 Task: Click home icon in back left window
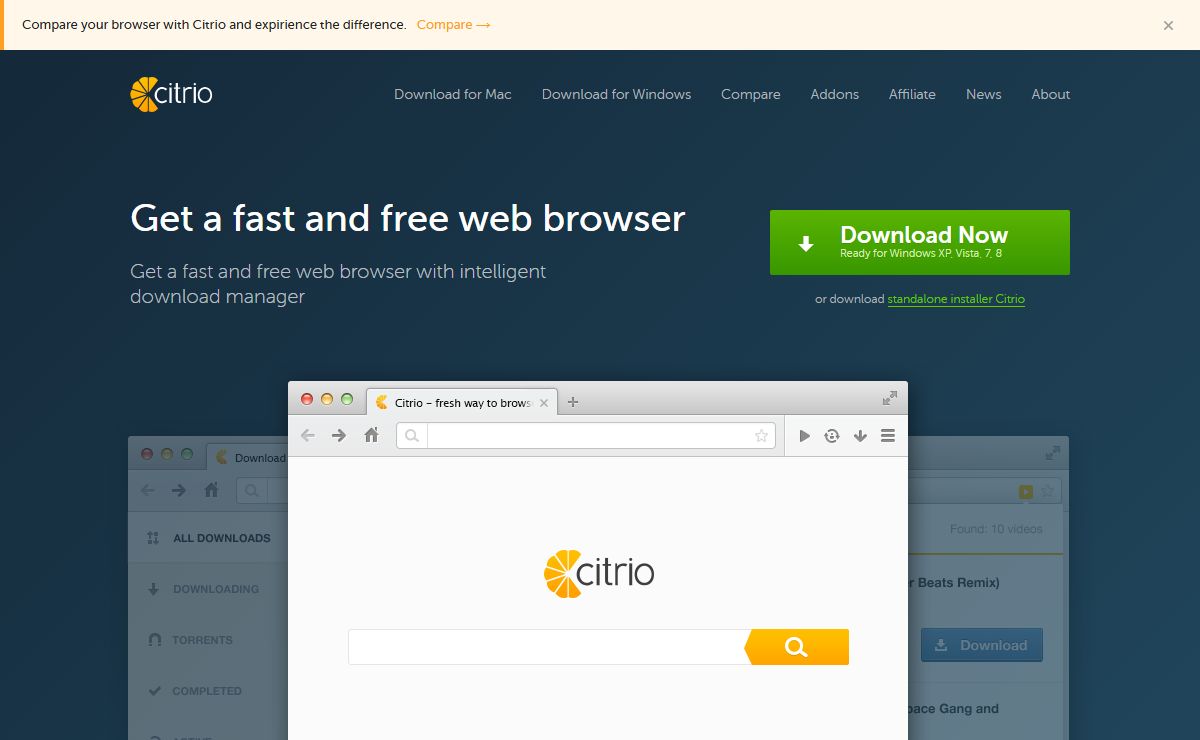point(211,490)
